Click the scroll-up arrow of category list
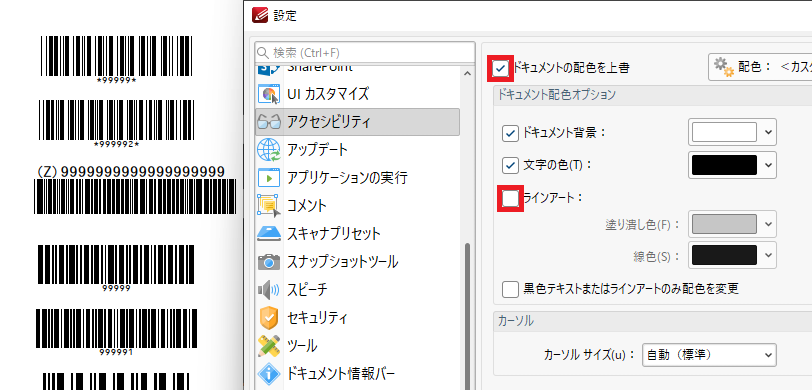The width and height of the screenshot is (812, 390). click(x=468, y=74)
